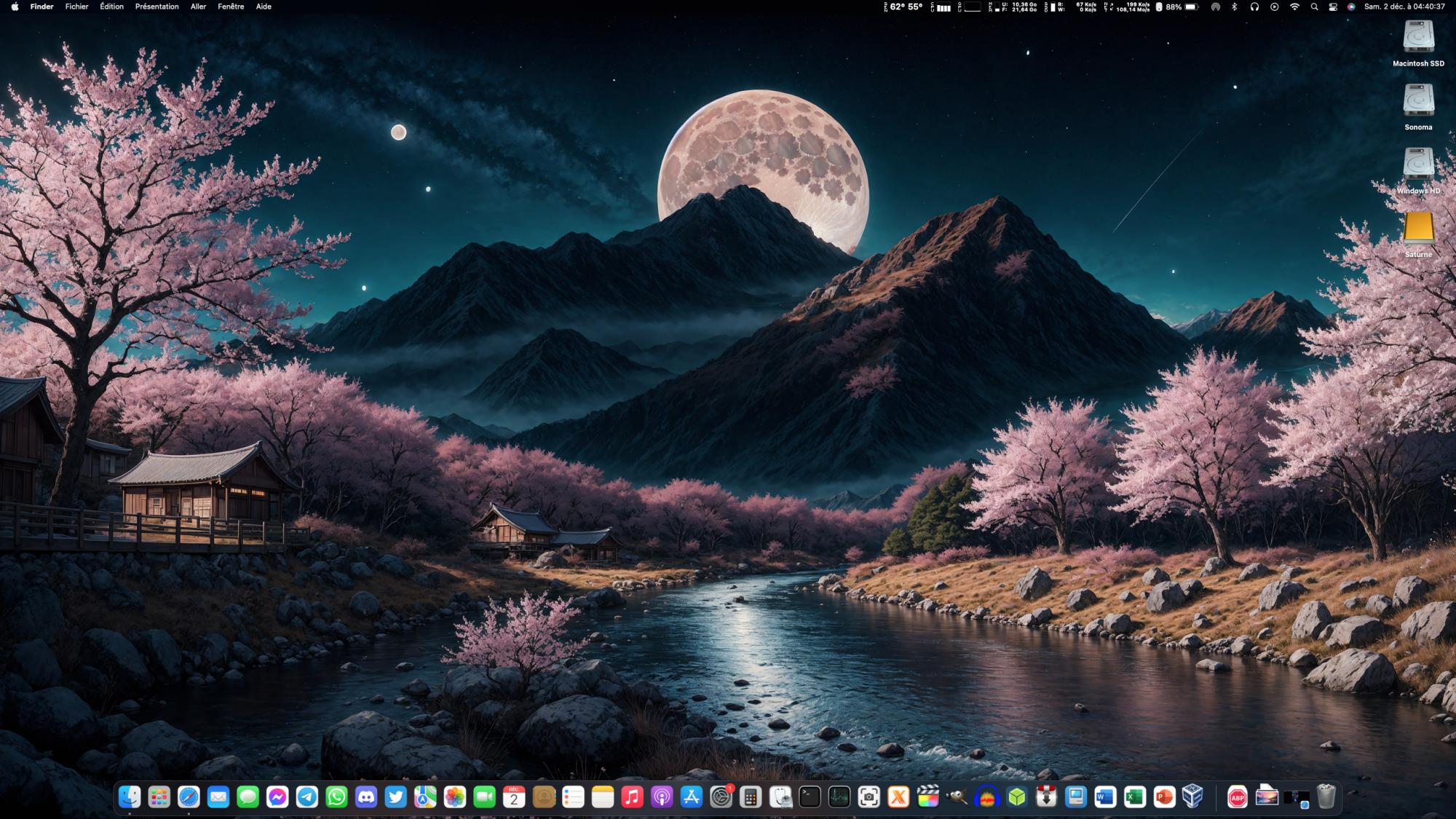The image size is (1456, 819).
Task: Open the Control Center menu bar icon
Action: click(x=1333, y=7)
